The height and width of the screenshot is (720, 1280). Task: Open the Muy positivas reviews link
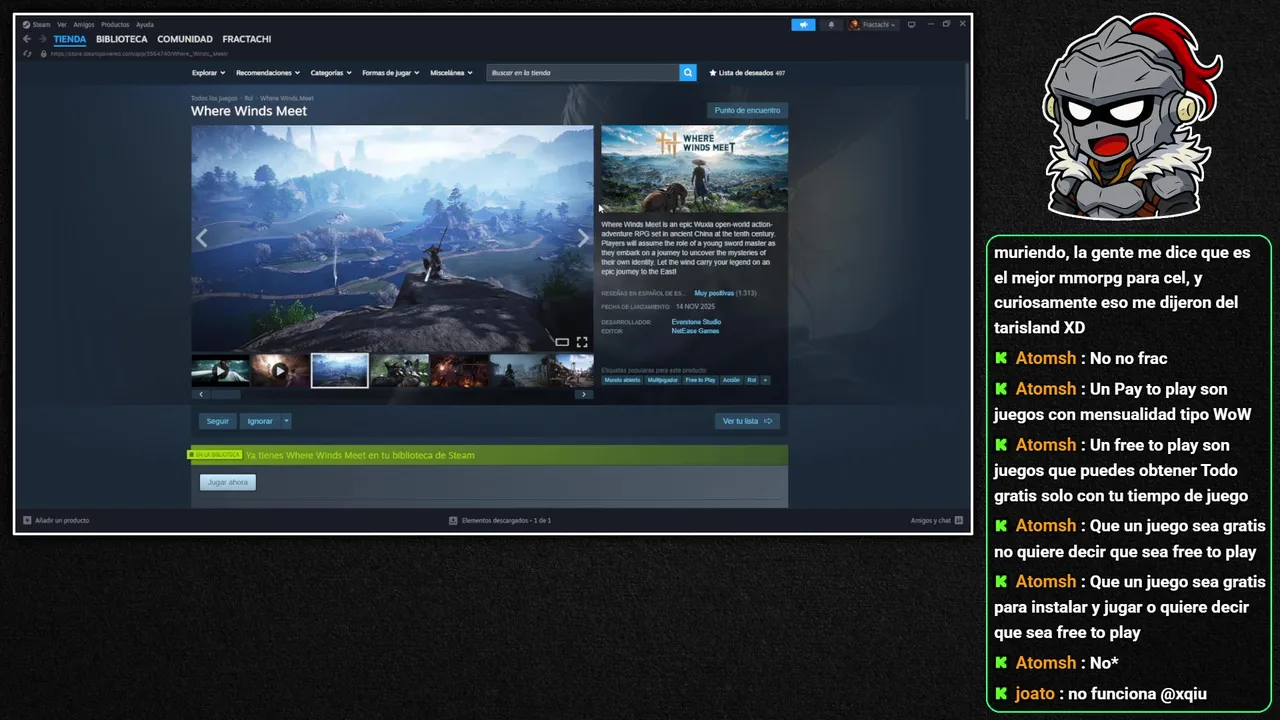(x=714, y=293)
